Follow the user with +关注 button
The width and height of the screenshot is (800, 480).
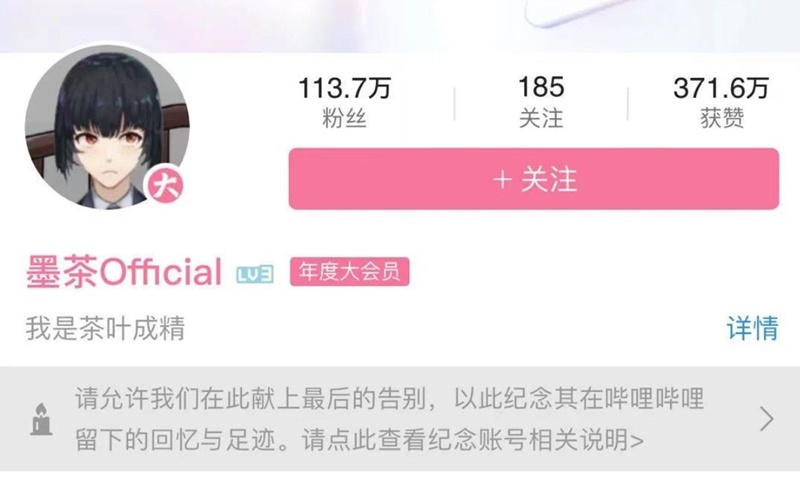tap(534, 179)
